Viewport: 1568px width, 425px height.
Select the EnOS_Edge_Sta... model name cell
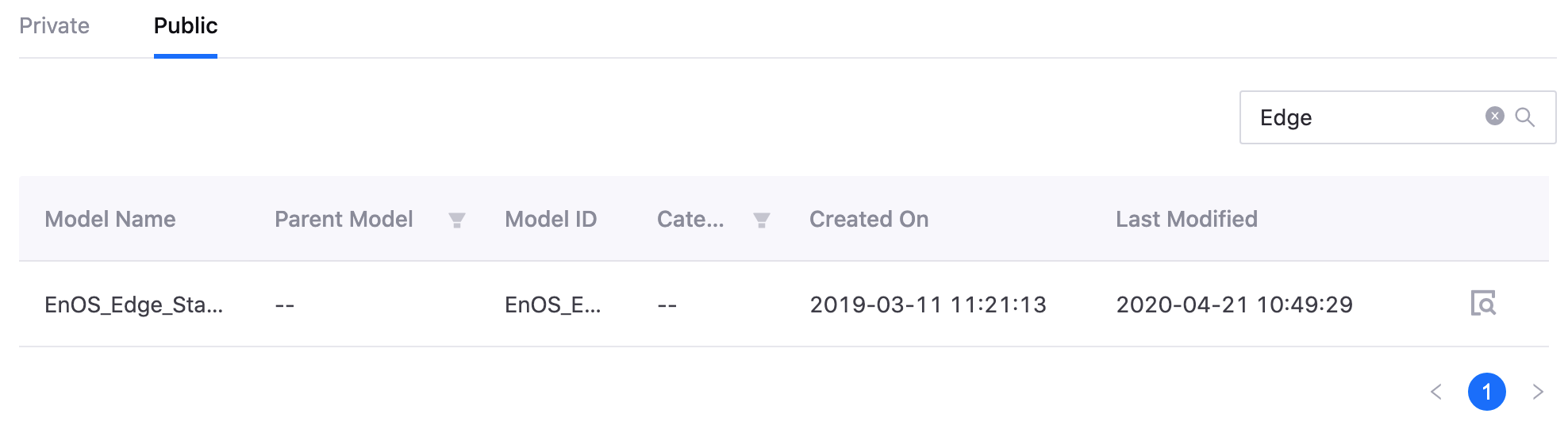pos(133,305)
